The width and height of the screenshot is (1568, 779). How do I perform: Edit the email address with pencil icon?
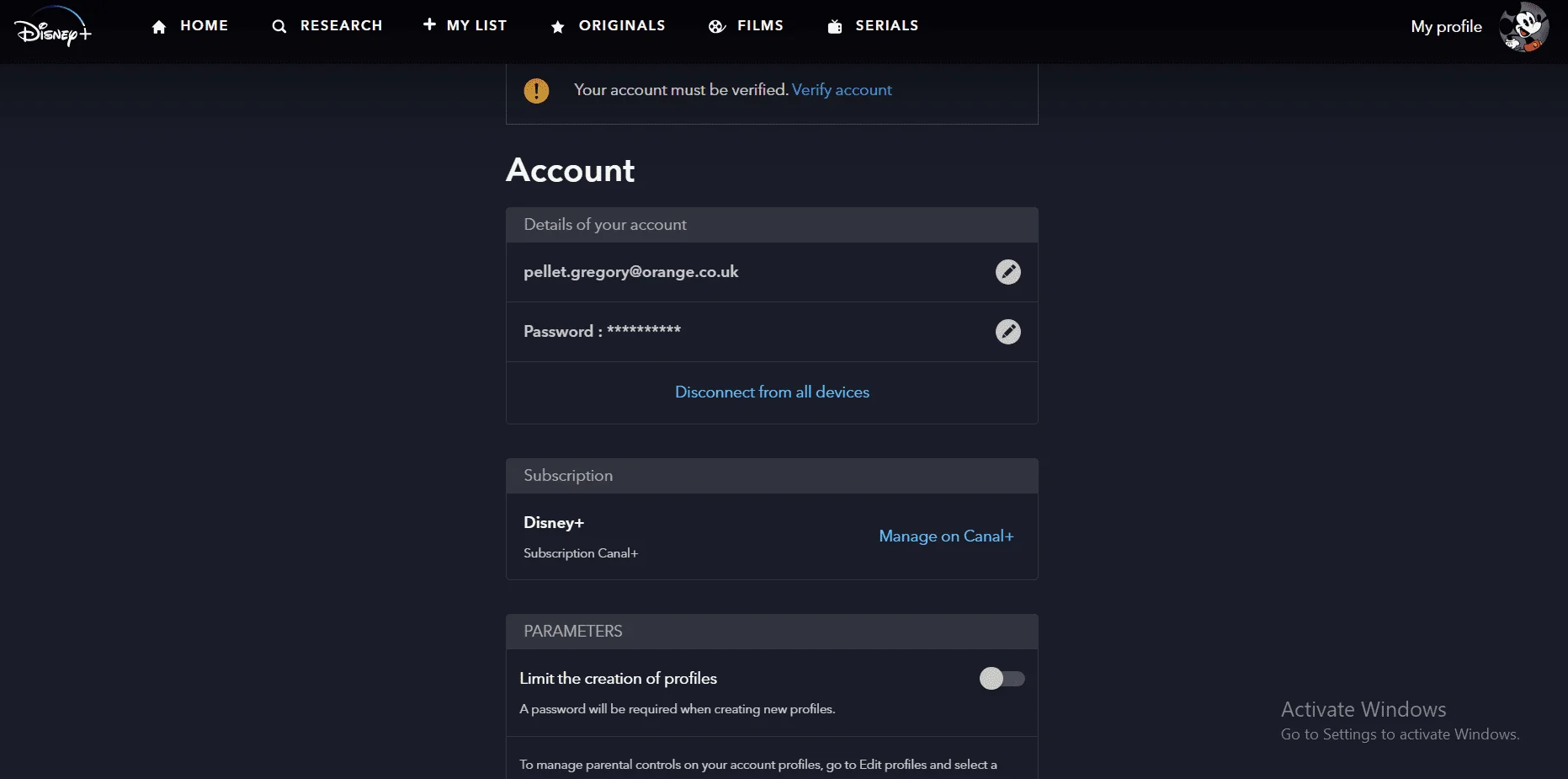(x=1008, y=272)
